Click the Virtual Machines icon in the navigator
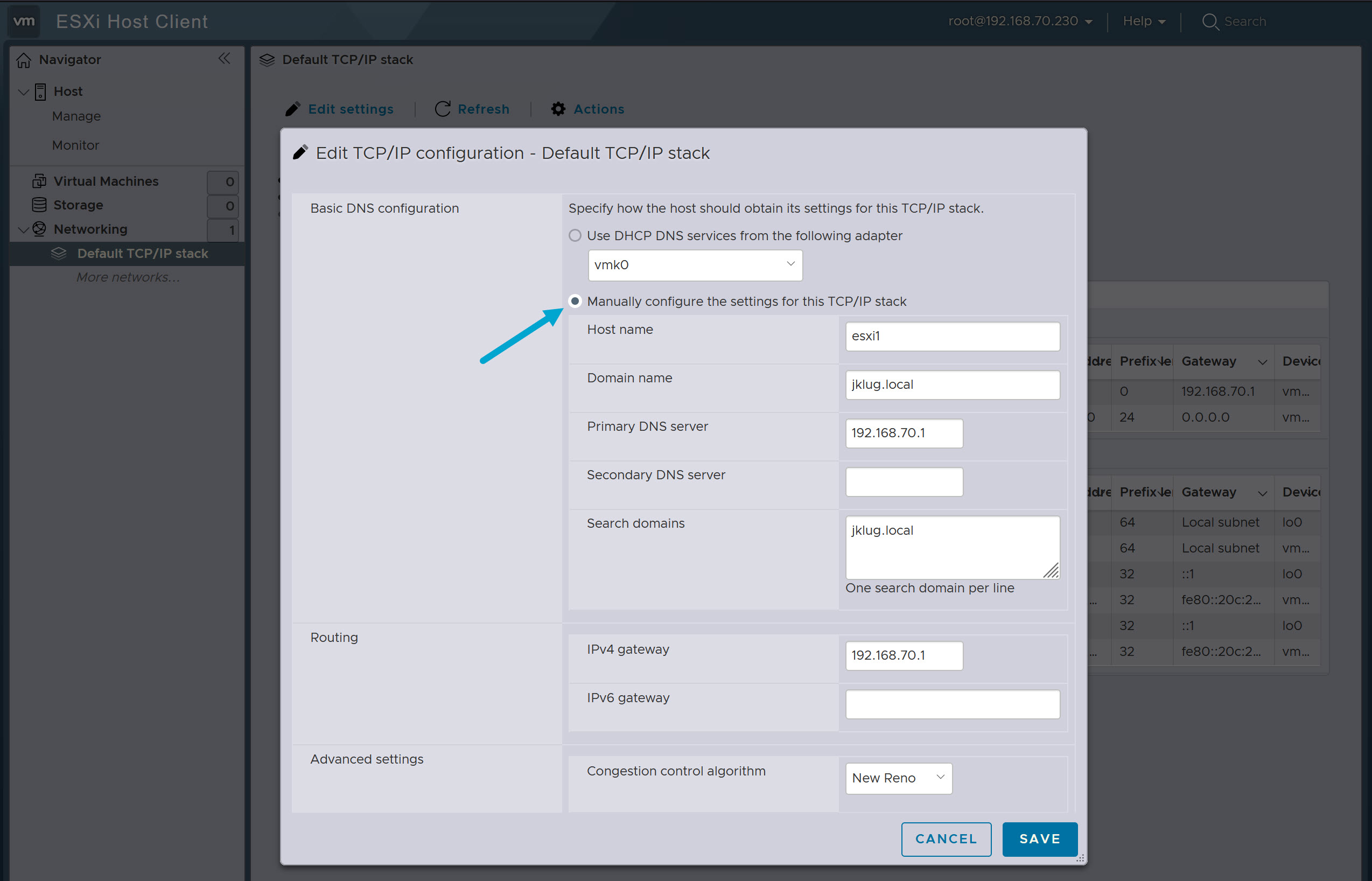The image size is (1372, 881). [38, 181]
